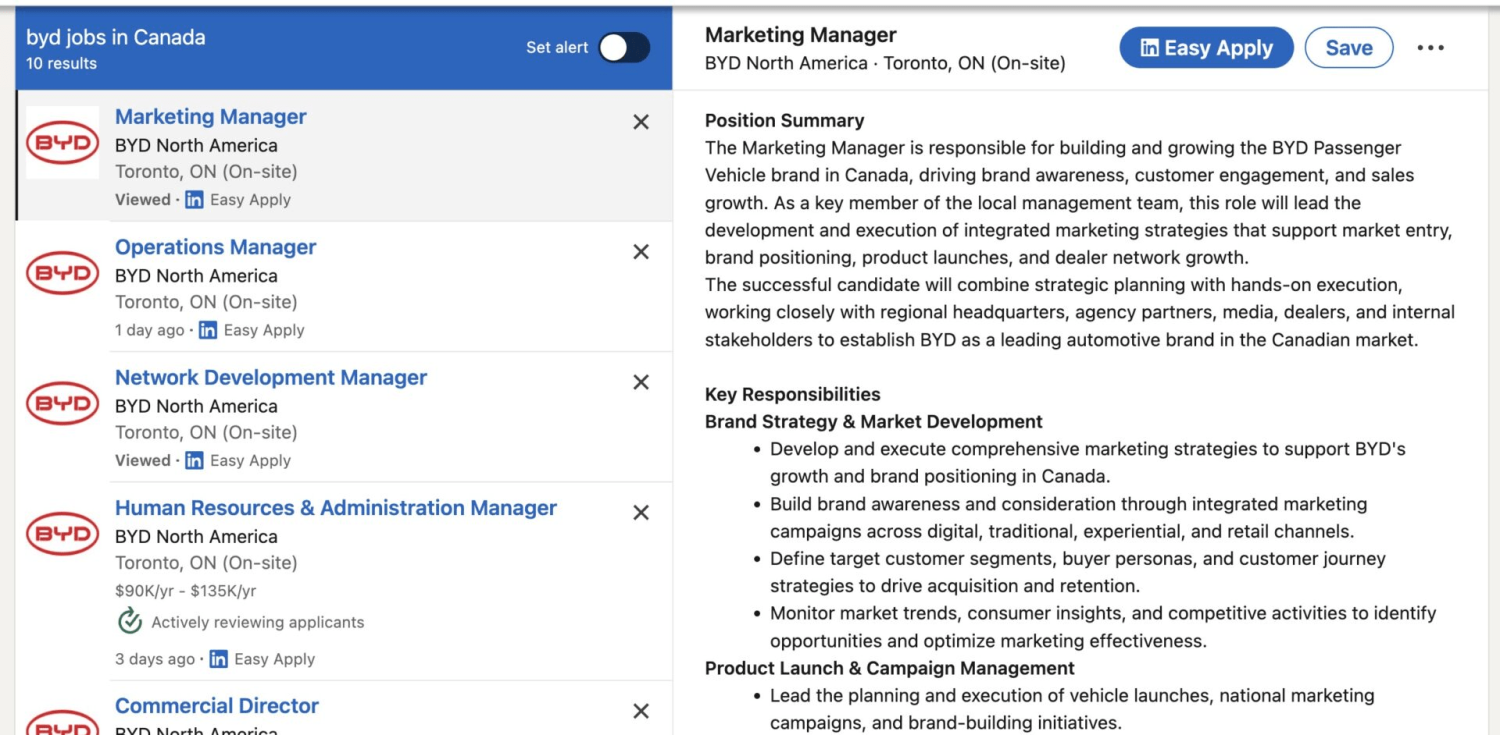Click the 'Position Summary' heading
The image size is (1500, 735).
(785, 121)
